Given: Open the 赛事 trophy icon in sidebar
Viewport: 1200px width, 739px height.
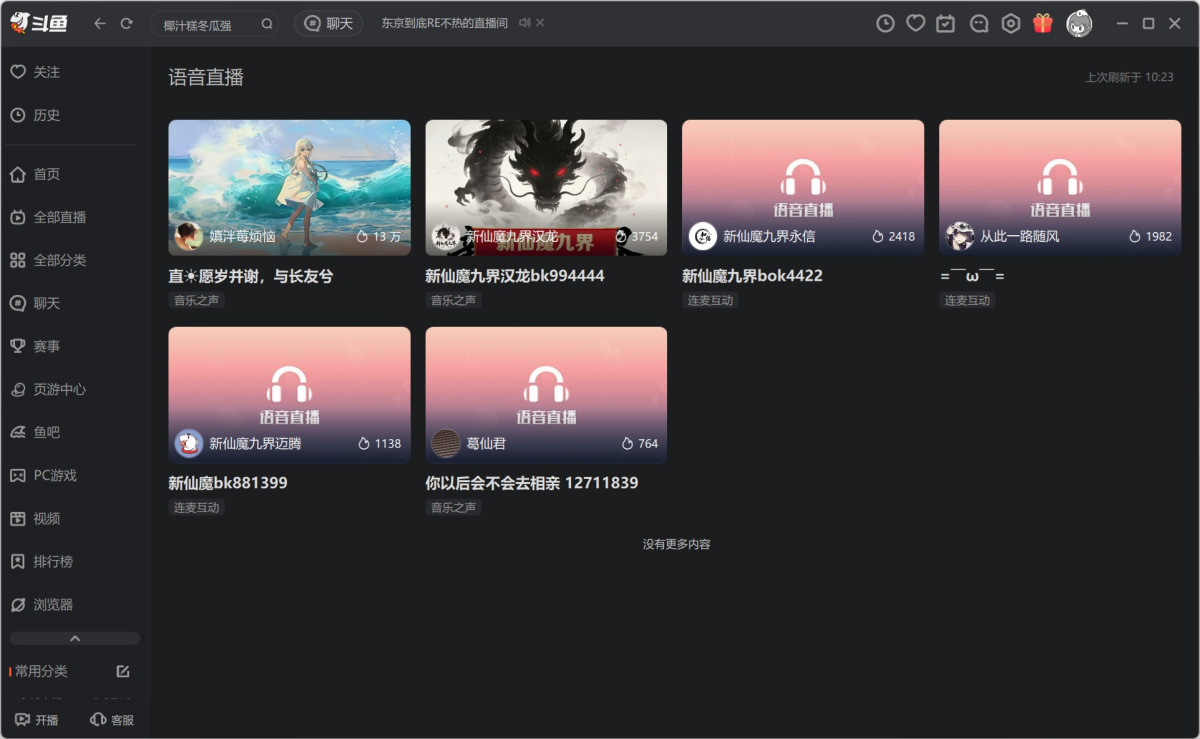Looking at the screenshot, I should [18, 346].
